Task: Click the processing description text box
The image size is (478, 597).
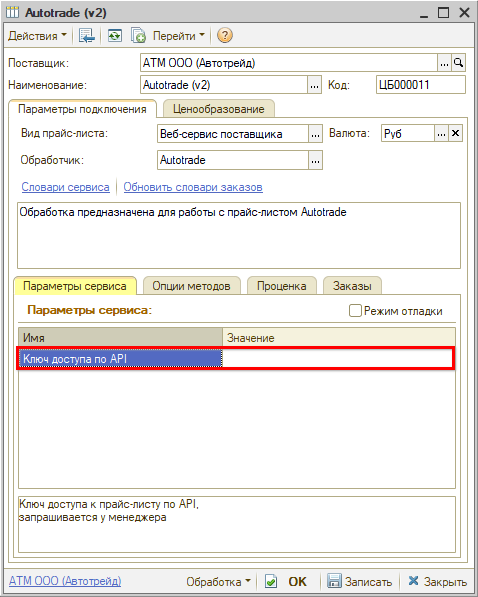Action: pyautogui.click(x=239, y=235)
